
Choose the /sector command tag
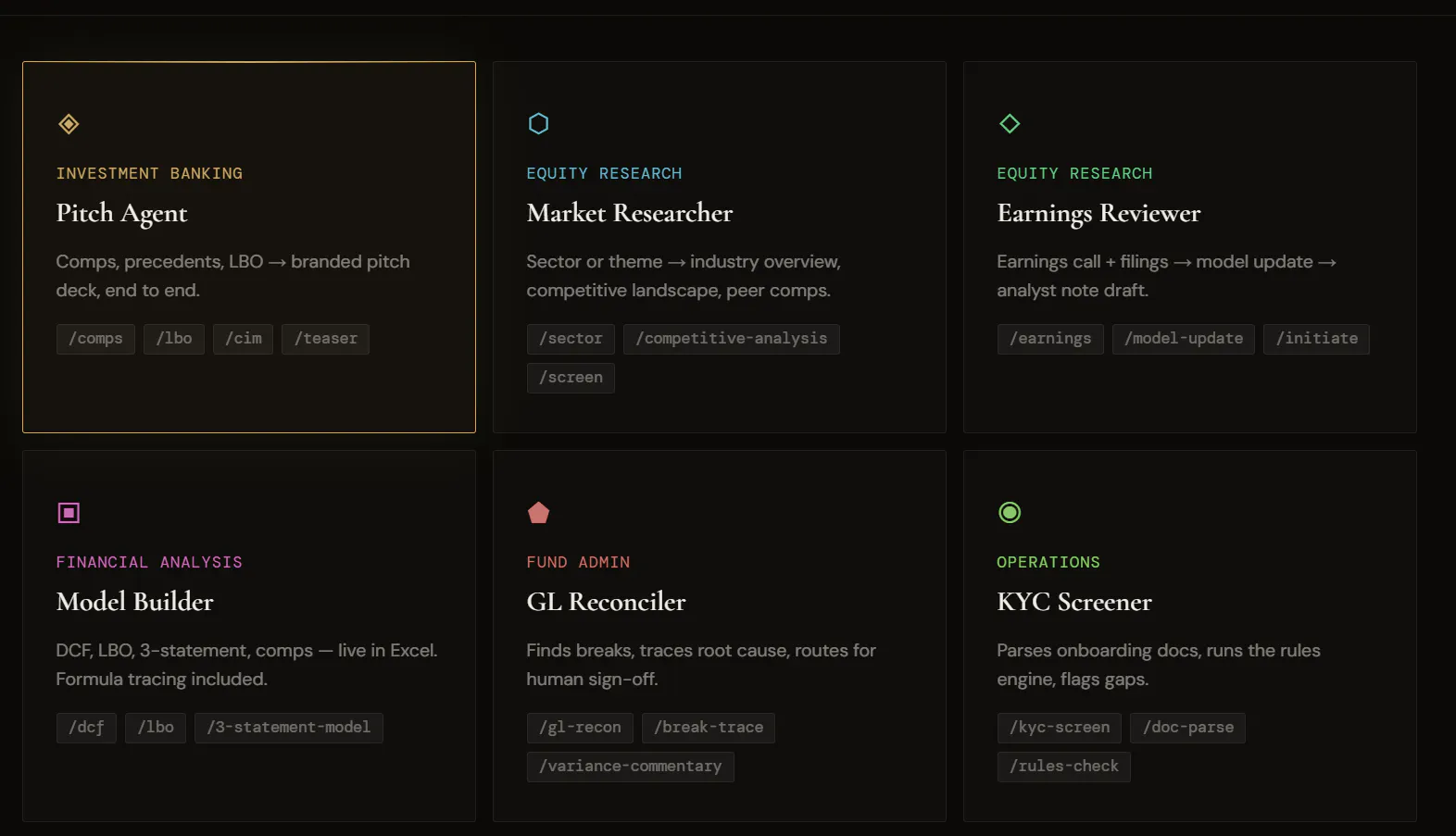[571, 339]
